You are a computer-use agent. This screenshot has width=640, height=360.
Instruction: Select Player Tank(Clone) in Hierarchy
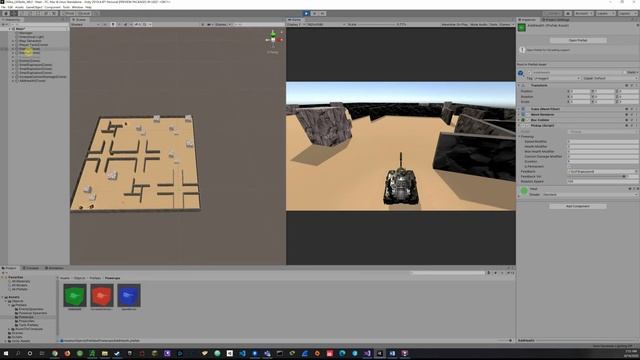33,45
